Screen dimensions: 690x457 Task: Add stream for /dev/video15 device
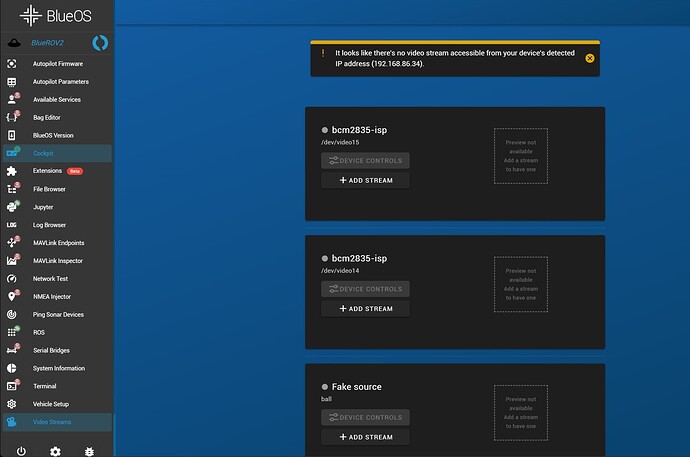click(x=365, y=181)
